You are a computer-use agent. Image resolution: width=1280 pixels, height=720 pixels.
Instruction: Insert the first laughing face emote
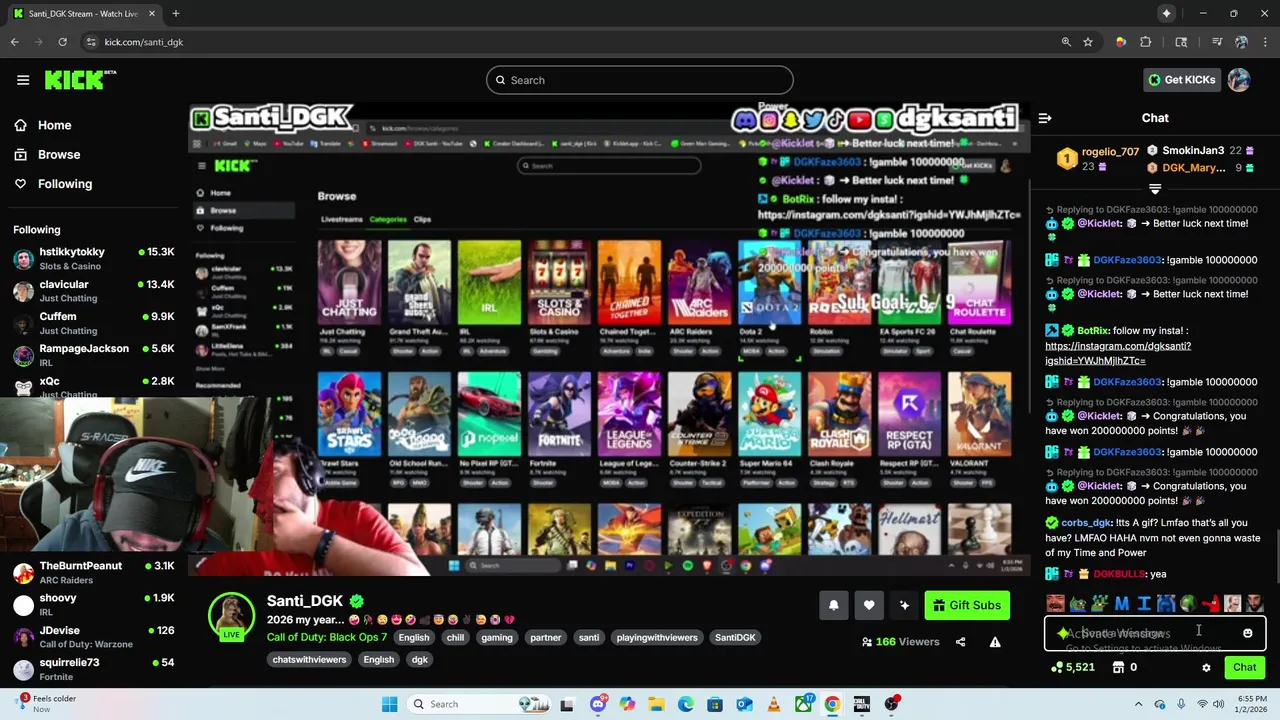(x=1055, y=604)
